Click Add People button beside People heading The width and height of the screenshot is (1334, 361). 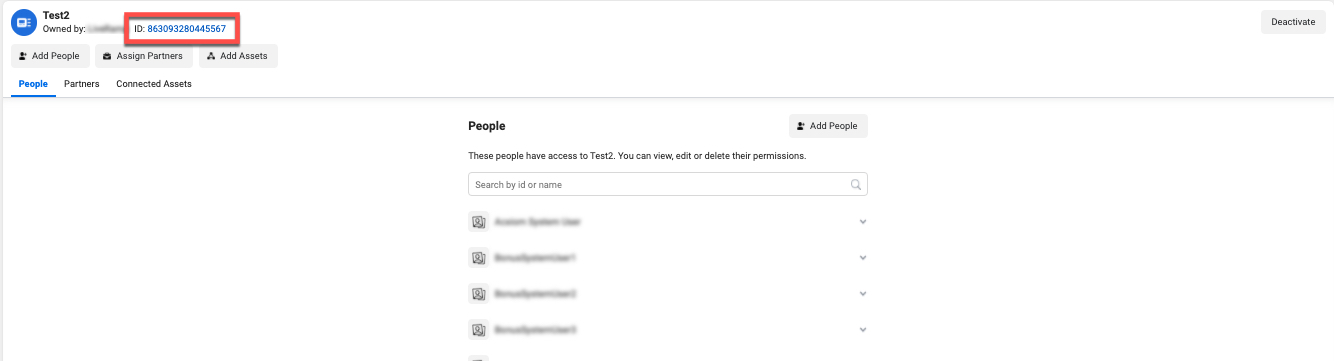[828, 126]
